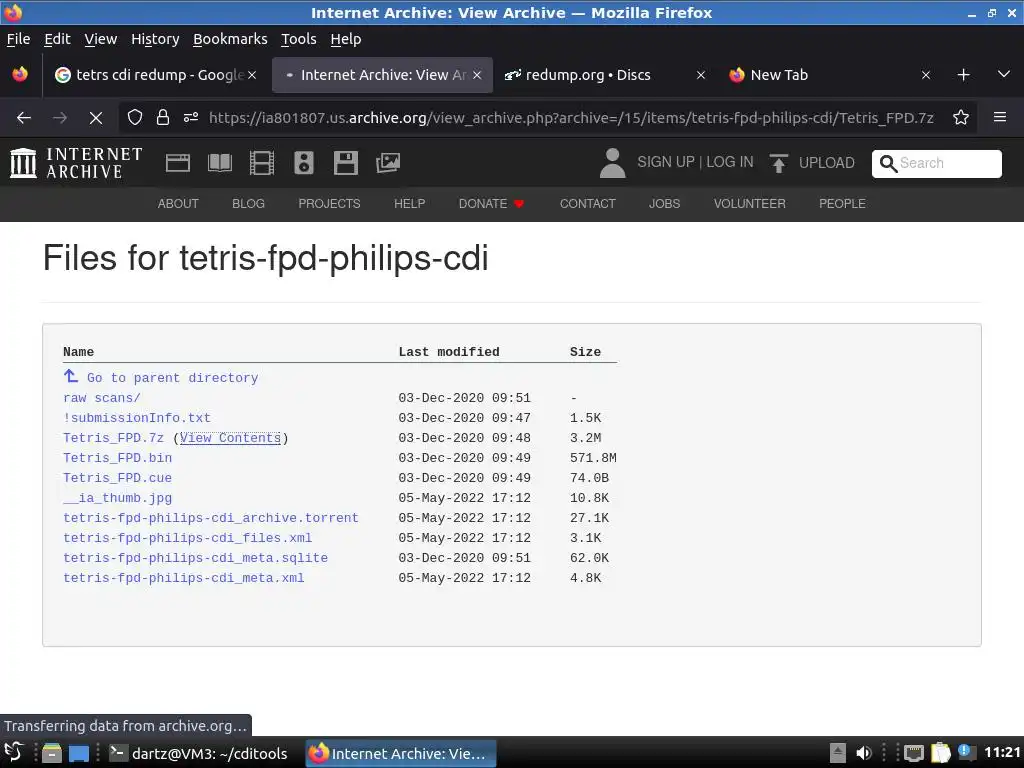Go back with the browser back arrow

click(24, 118)
